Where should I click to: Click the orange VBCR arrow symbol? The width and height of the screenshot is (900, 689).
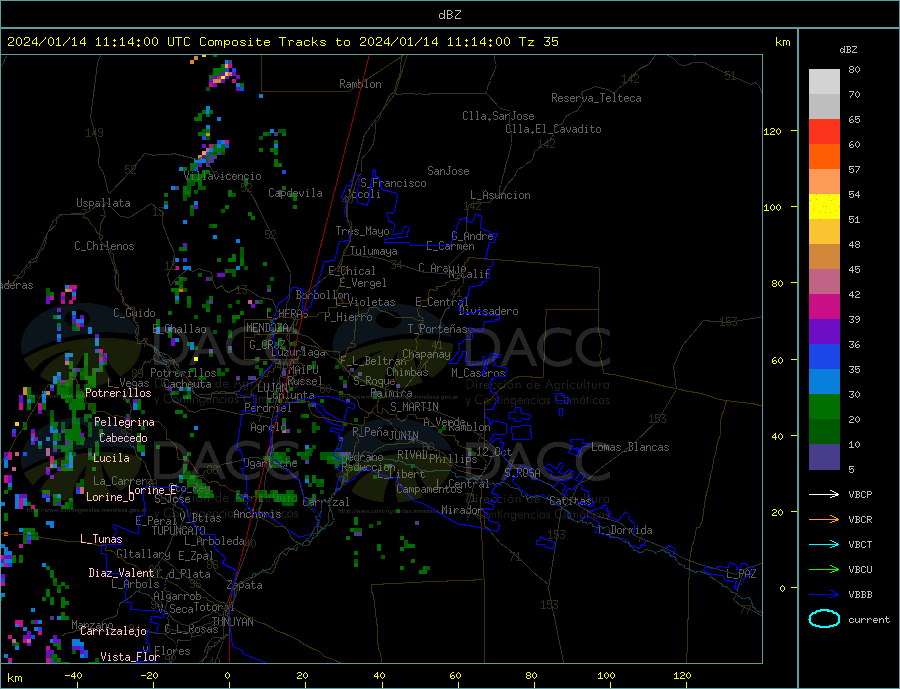coord(825,520)
